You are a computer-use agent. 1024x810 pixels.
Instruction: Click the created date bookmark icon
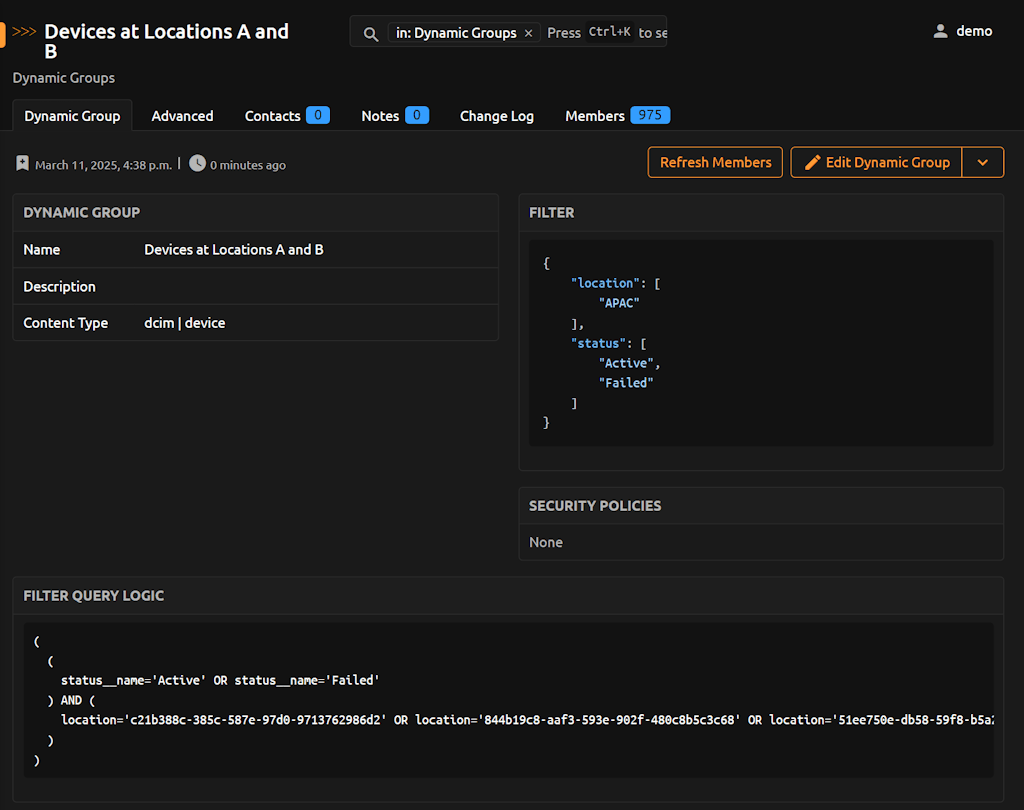[x=23, y=164]
